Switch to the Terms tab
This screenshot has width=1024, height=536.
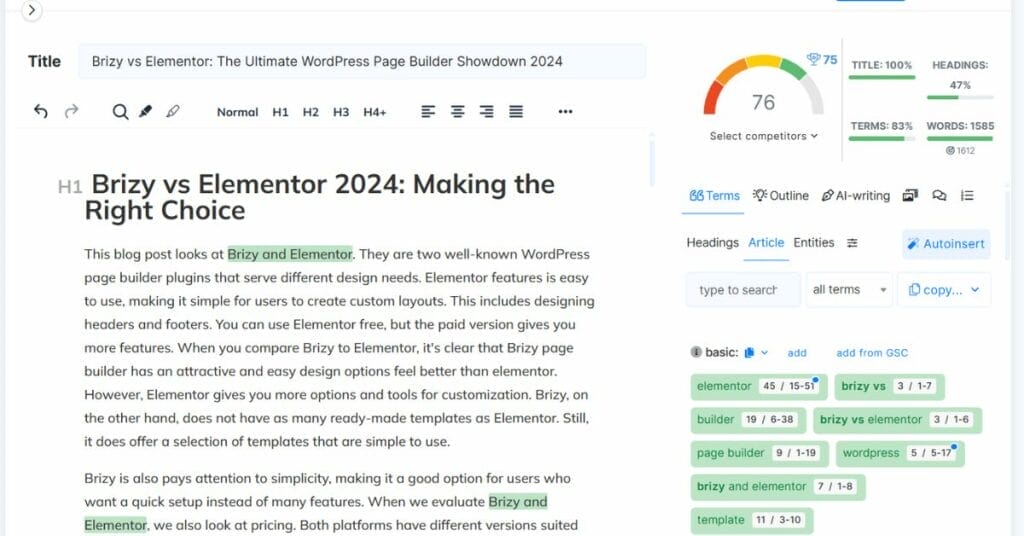tap(714, 196)
